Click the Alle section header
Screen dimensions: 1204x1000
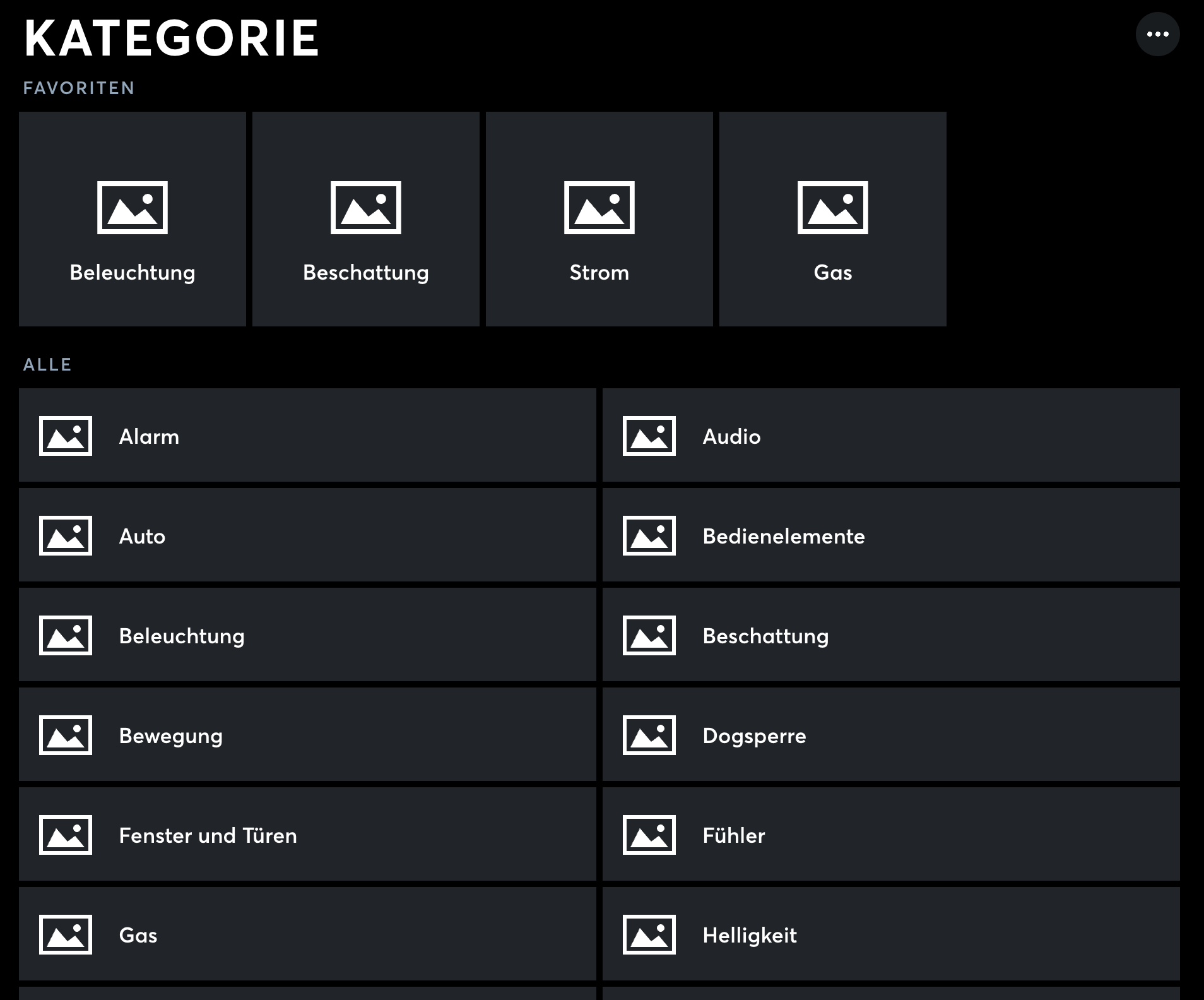[x=47, y=364]
